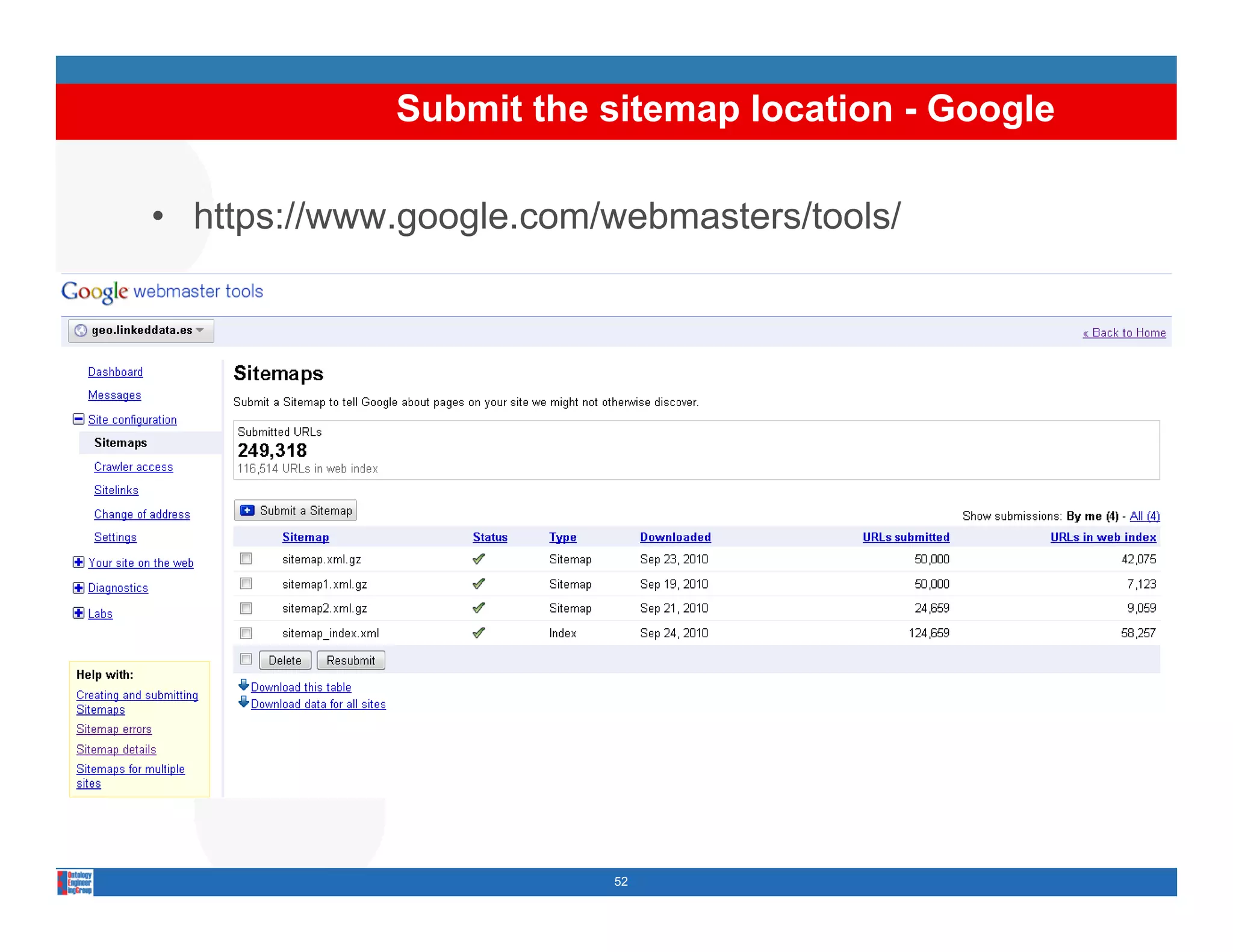This screenshot has width=1233, height=952.
Task: Click the blue plus icon on Submit a Sitemap
Action: click(247, 510)
